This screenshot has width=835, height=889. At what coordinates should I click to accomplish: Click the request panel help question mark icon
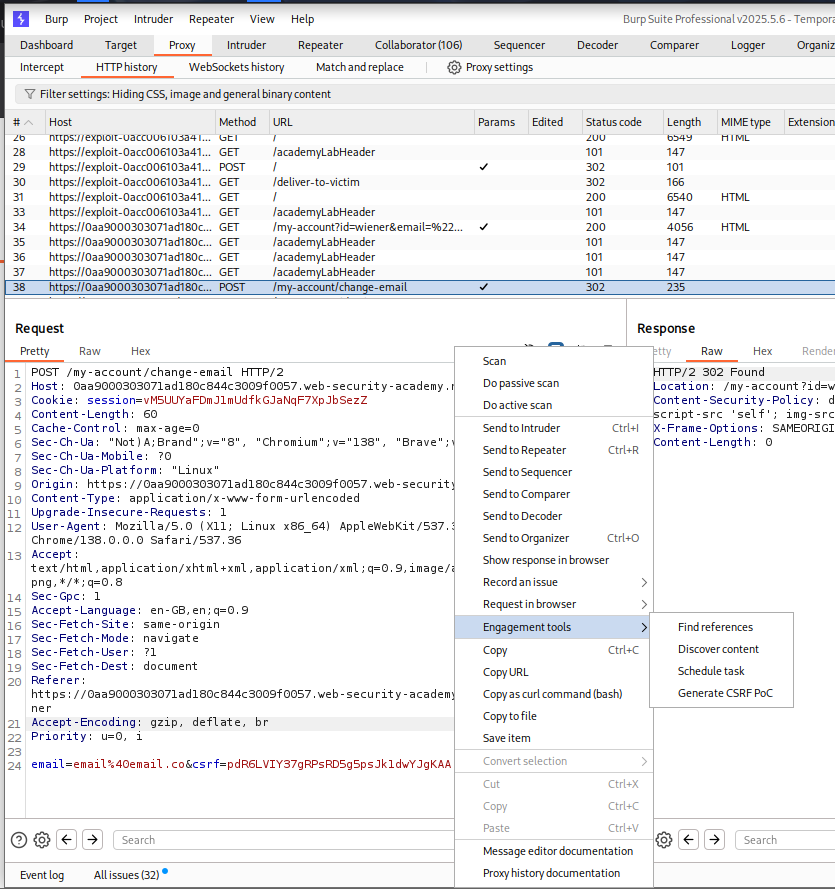pyautogui.click(x=19, y=840)
